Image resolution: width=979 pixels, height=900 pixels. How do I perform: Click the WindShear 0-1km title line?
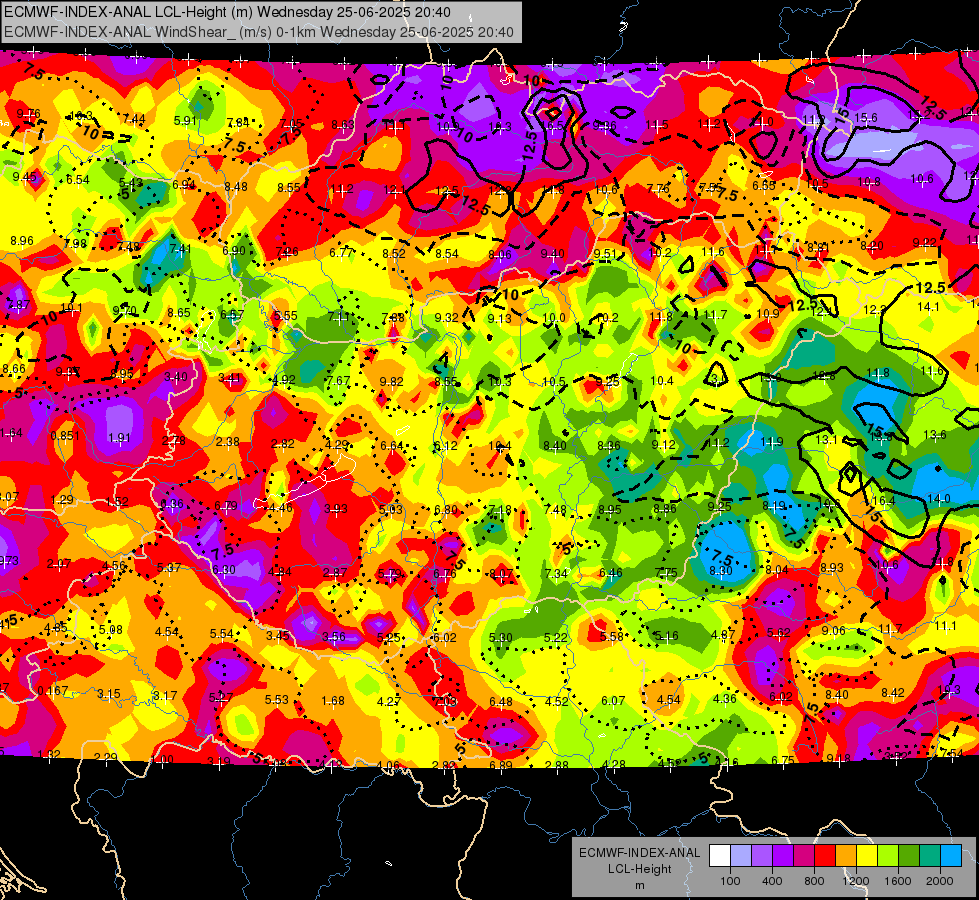pos(259,32)
